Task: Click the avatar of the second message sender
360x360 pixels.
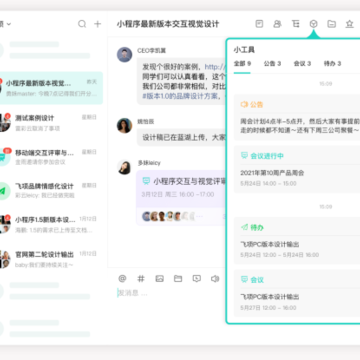Action: pyautogui.click(x=124, y=126)
